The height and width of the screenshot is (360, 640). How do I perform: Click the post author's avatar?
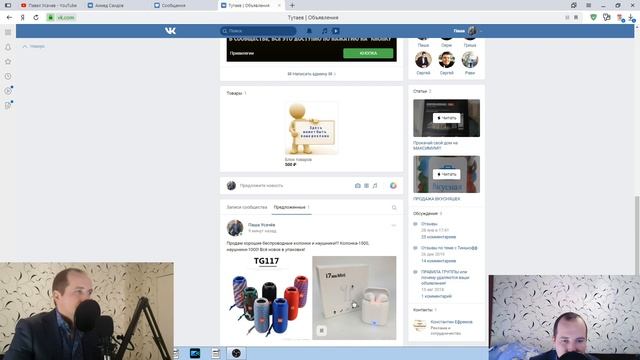(x=235, y=228)
